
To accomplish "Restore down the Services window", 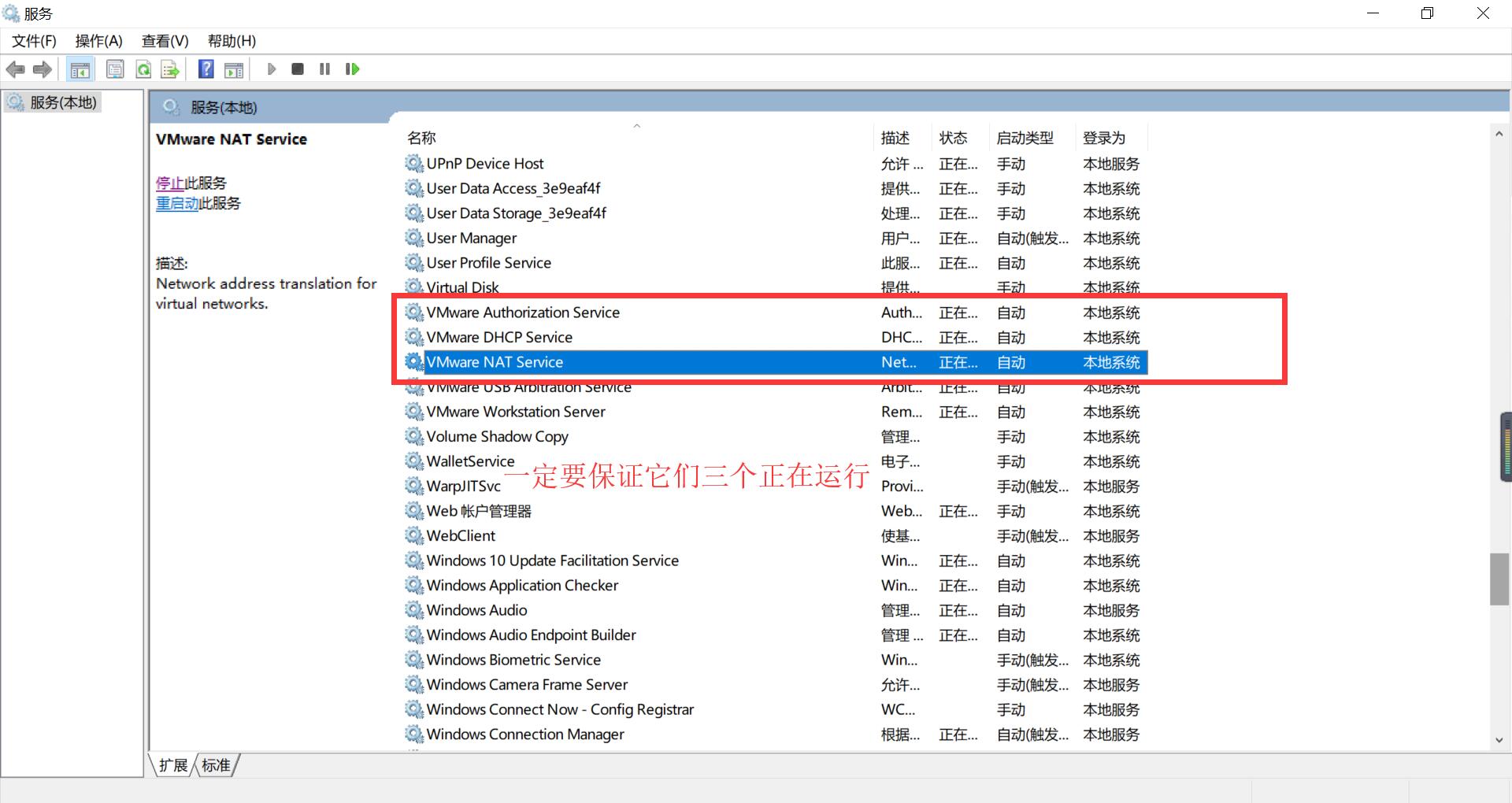I will tap(1427, 13).
